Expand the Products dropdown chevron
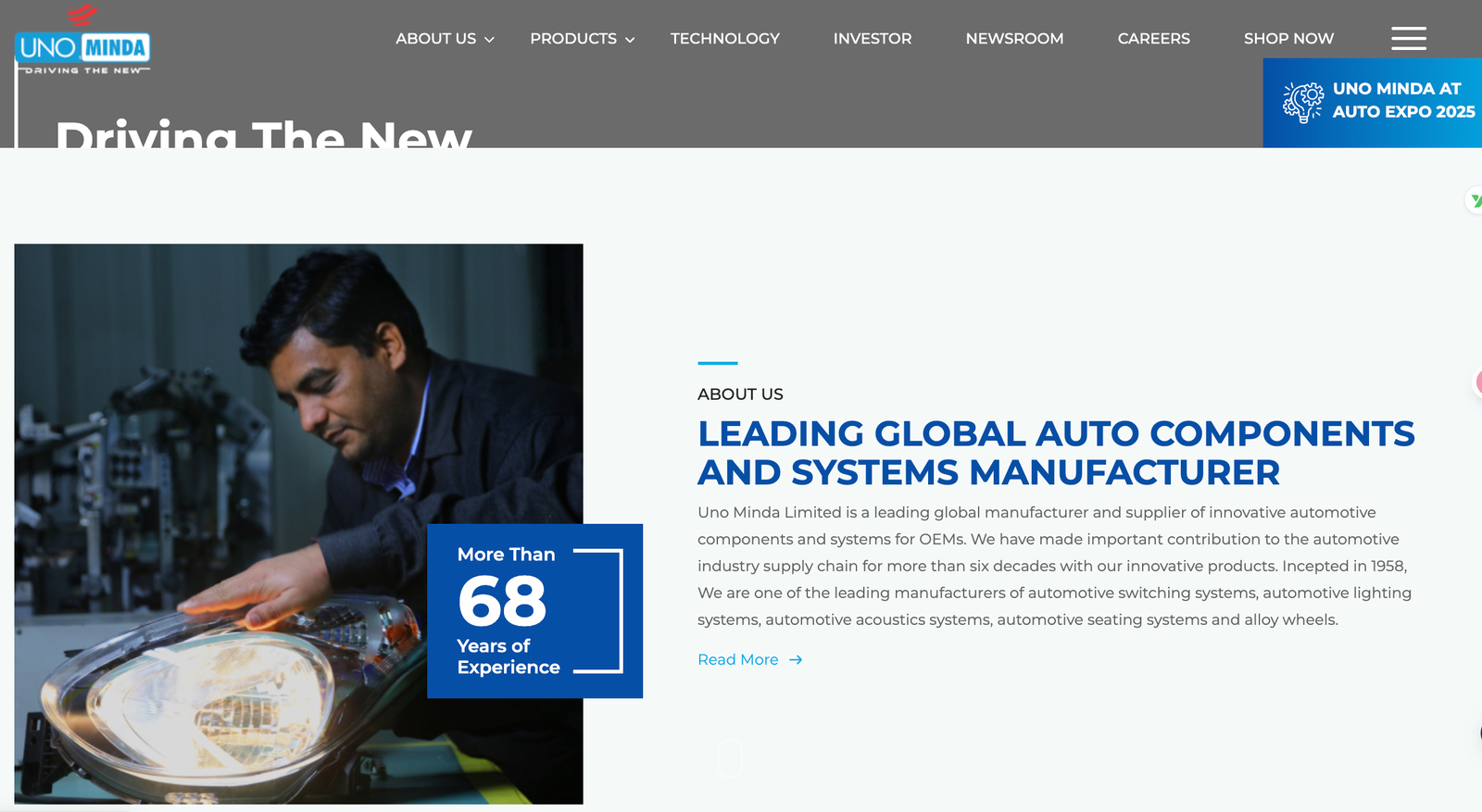The height and width of the screenshot is (812, 1482). [630, 40]
